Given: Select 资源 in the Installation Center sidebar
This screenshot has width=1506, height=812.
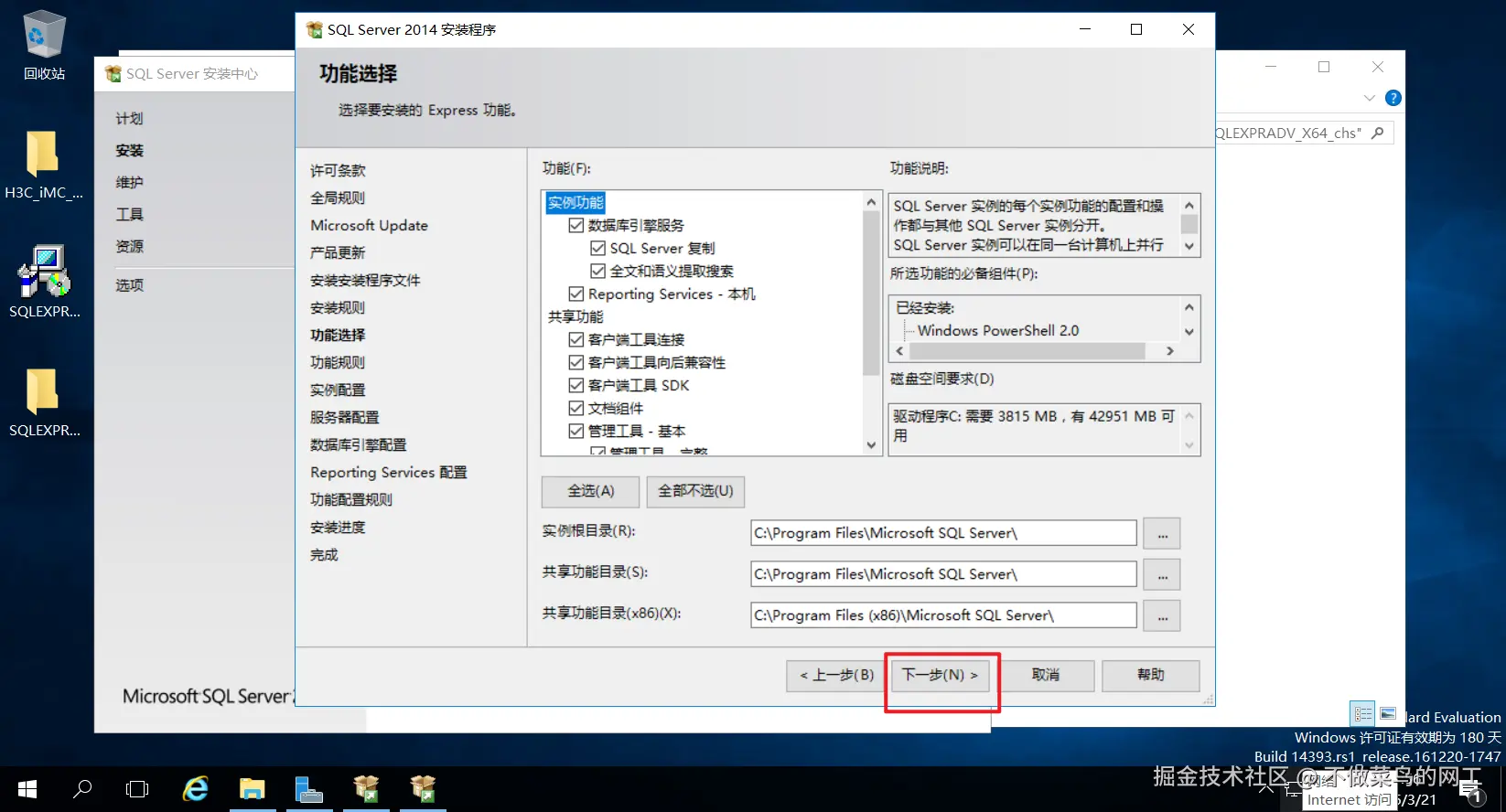Looking at the screenshot, I should [x=129, y=246].
